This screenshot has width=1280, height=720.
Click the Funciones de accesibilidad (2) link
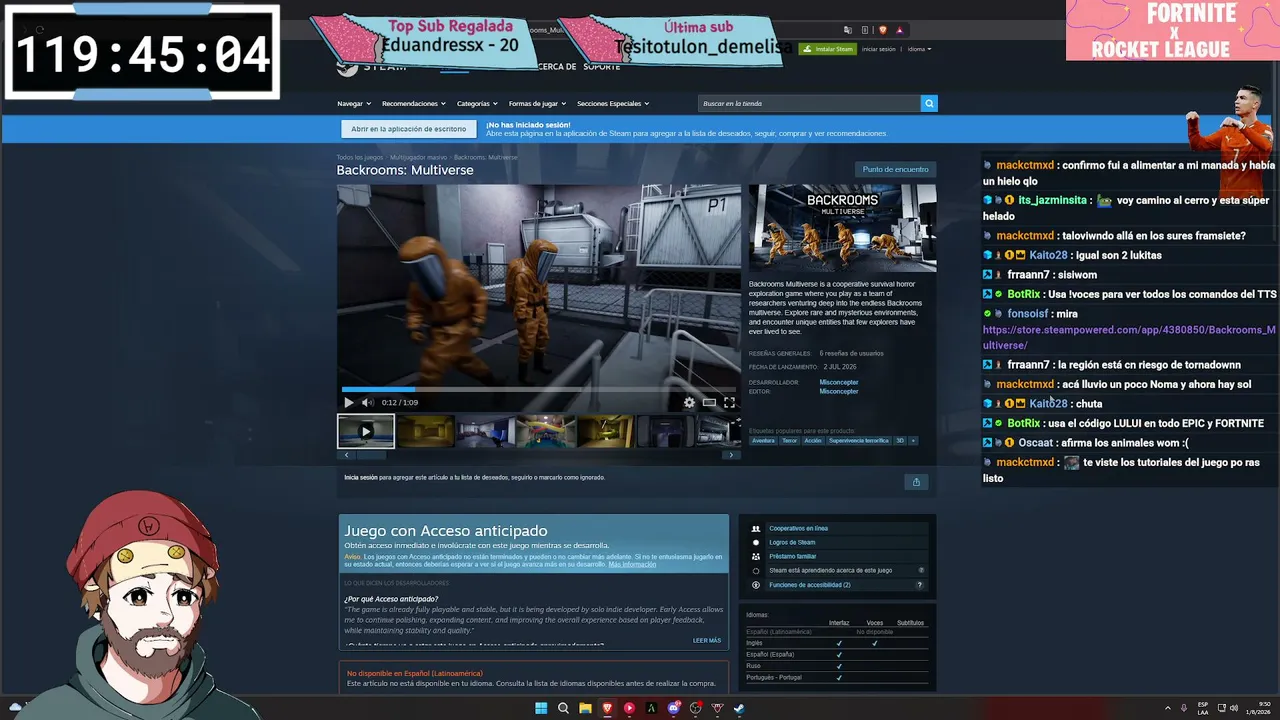point(810,585)
